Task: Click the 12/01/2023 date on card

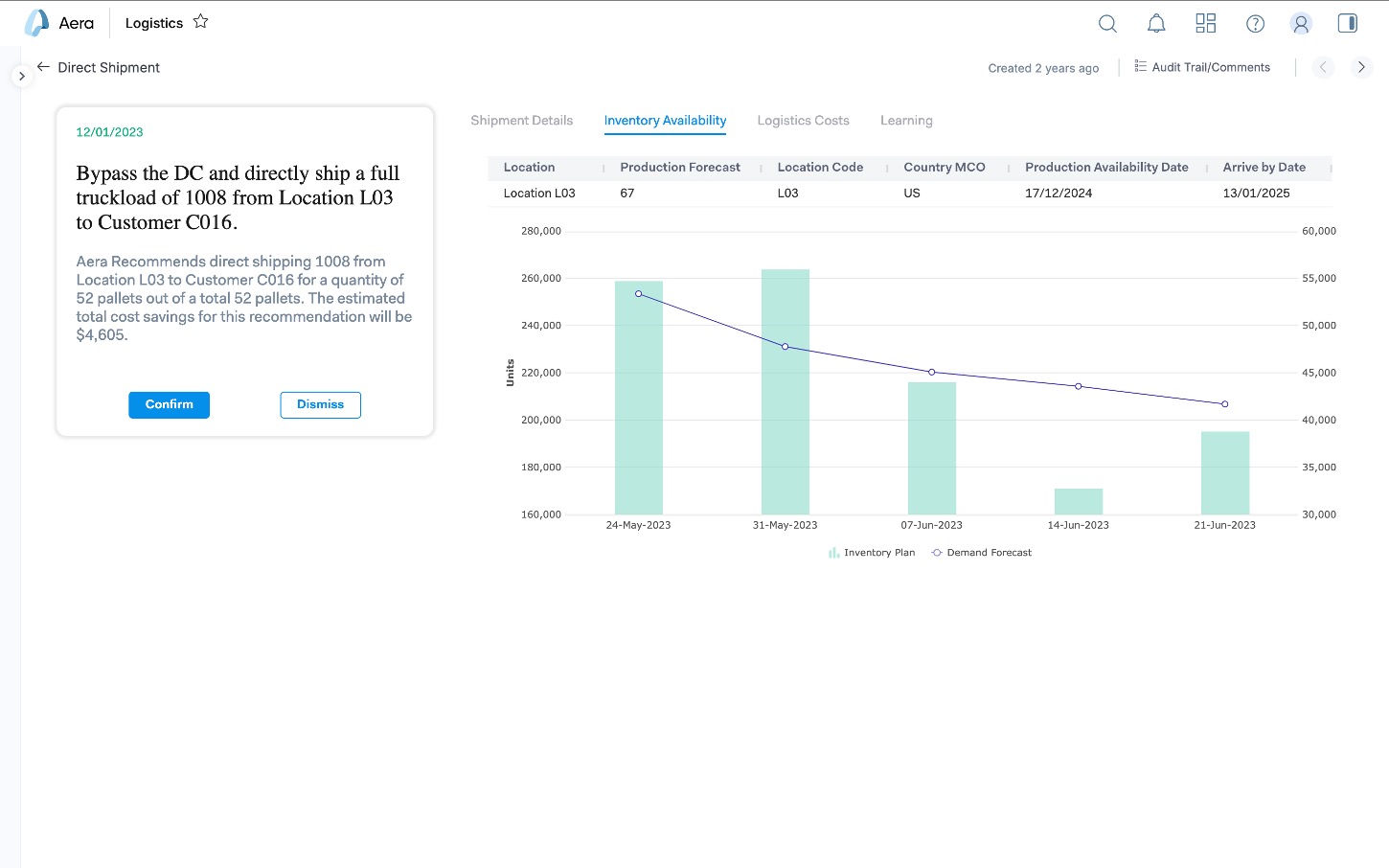Action: 109,132
